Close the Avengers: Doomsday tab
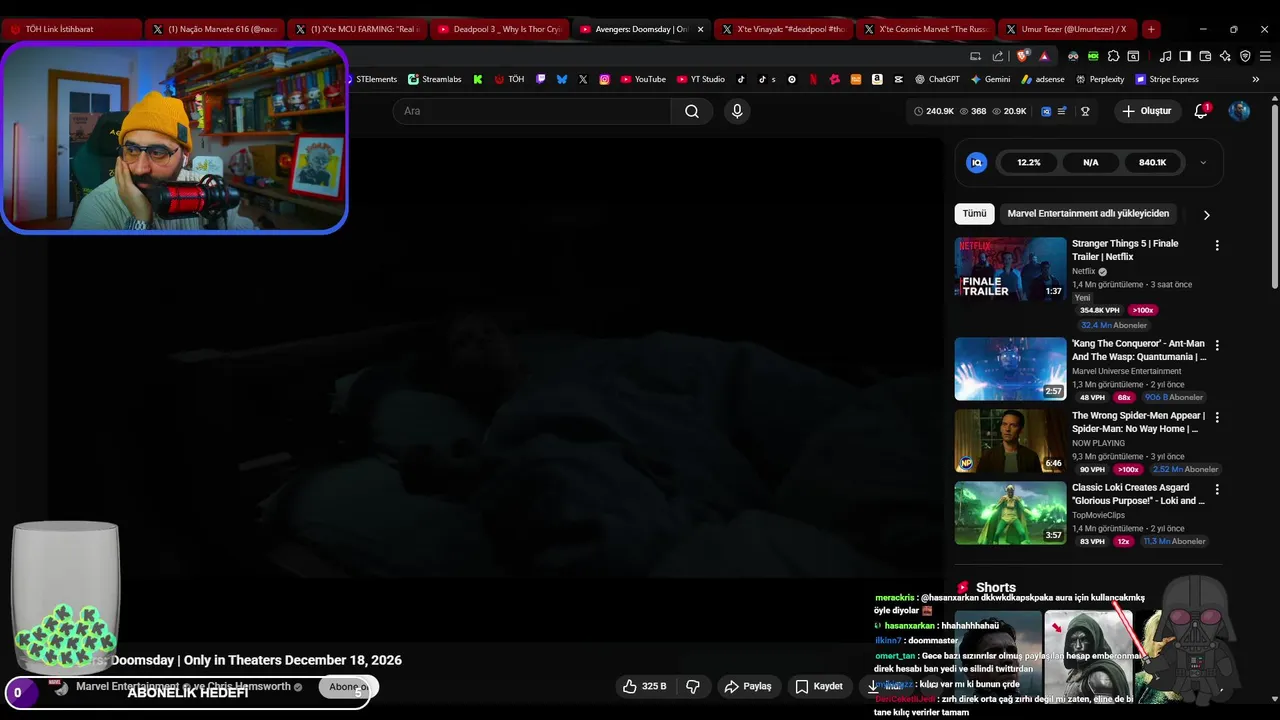 click(x=700, y=29)
